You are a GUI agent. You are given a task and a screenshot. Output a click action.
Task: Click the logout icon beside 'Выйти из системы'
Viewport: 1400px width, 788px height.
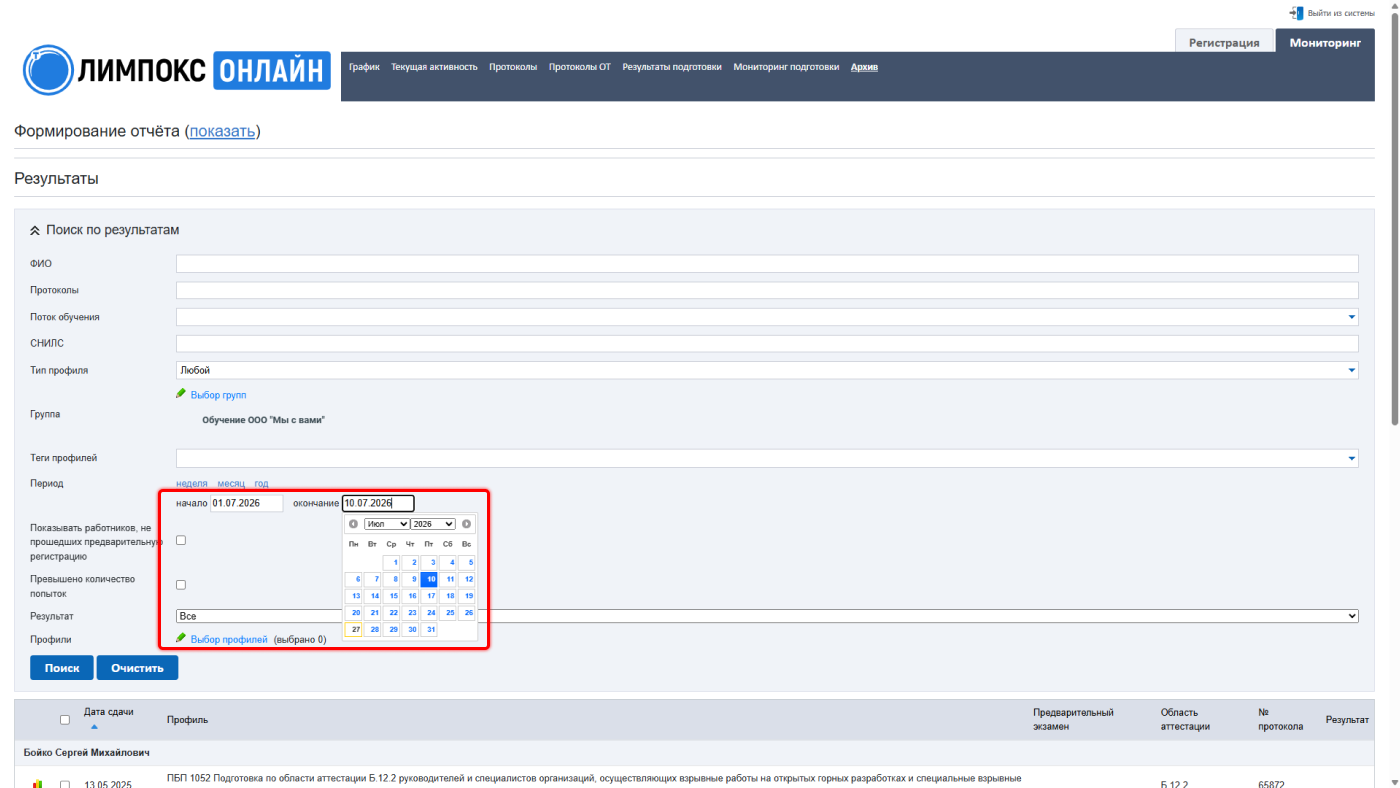(x=1296, y=13)
